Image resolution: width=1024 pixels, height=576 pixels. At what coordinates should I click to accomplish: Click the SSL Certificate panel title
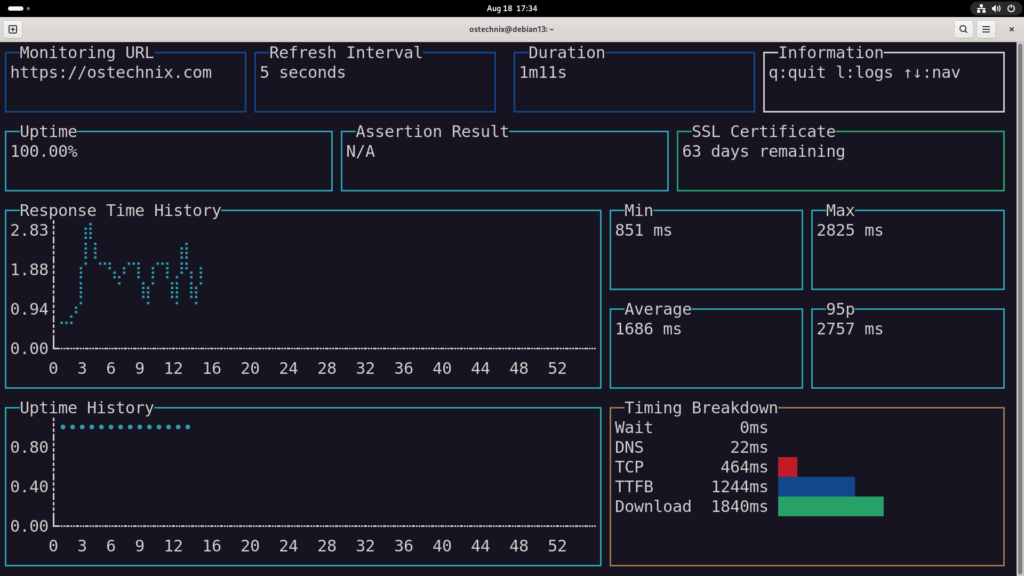[x=763, y=131]
